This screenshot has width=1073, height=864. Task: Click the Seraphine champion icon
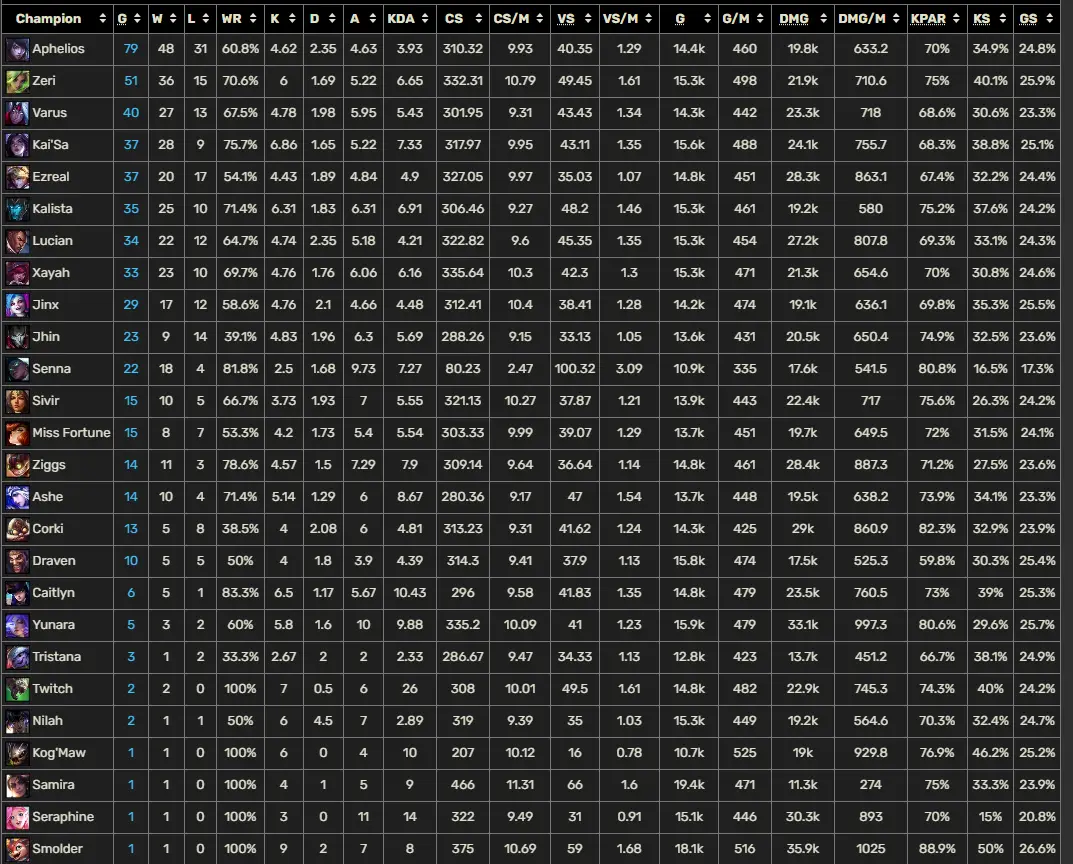tap(17, 817)
